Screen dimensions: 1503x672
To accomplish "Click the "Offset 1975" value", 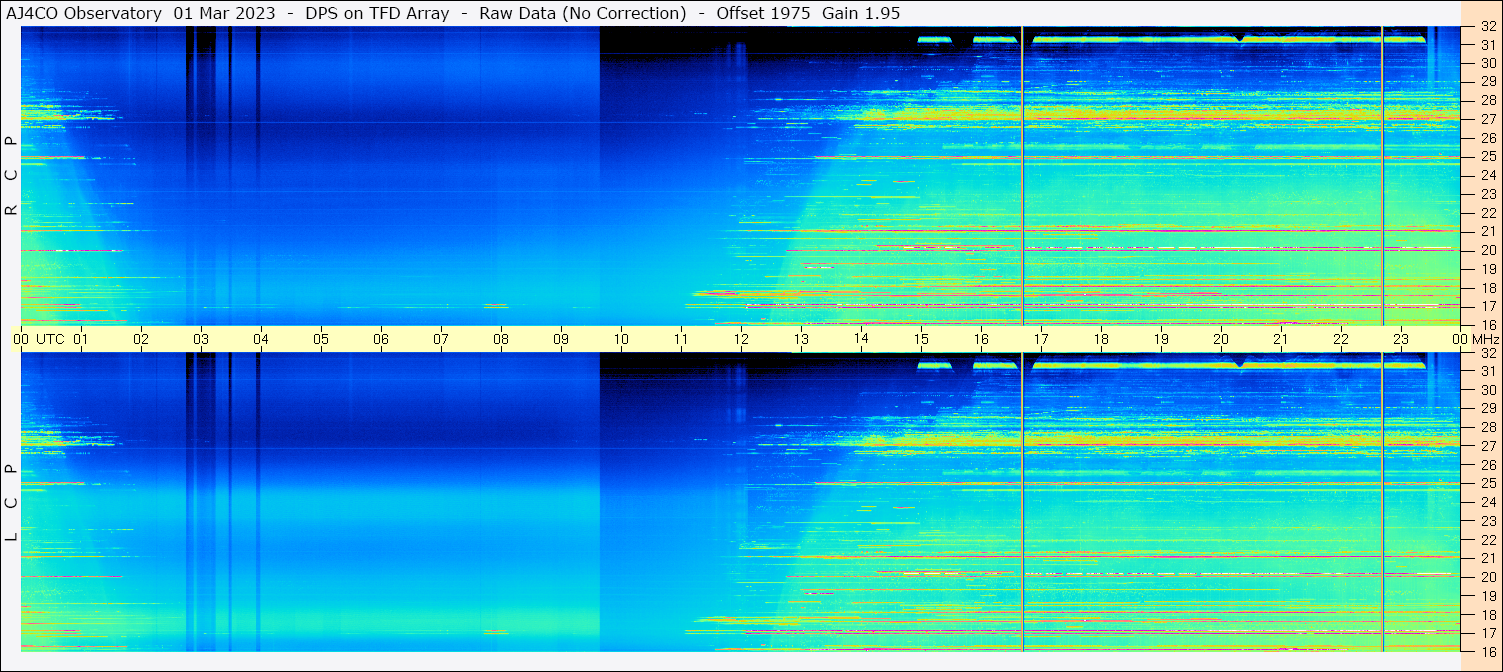I will (763, 13).
